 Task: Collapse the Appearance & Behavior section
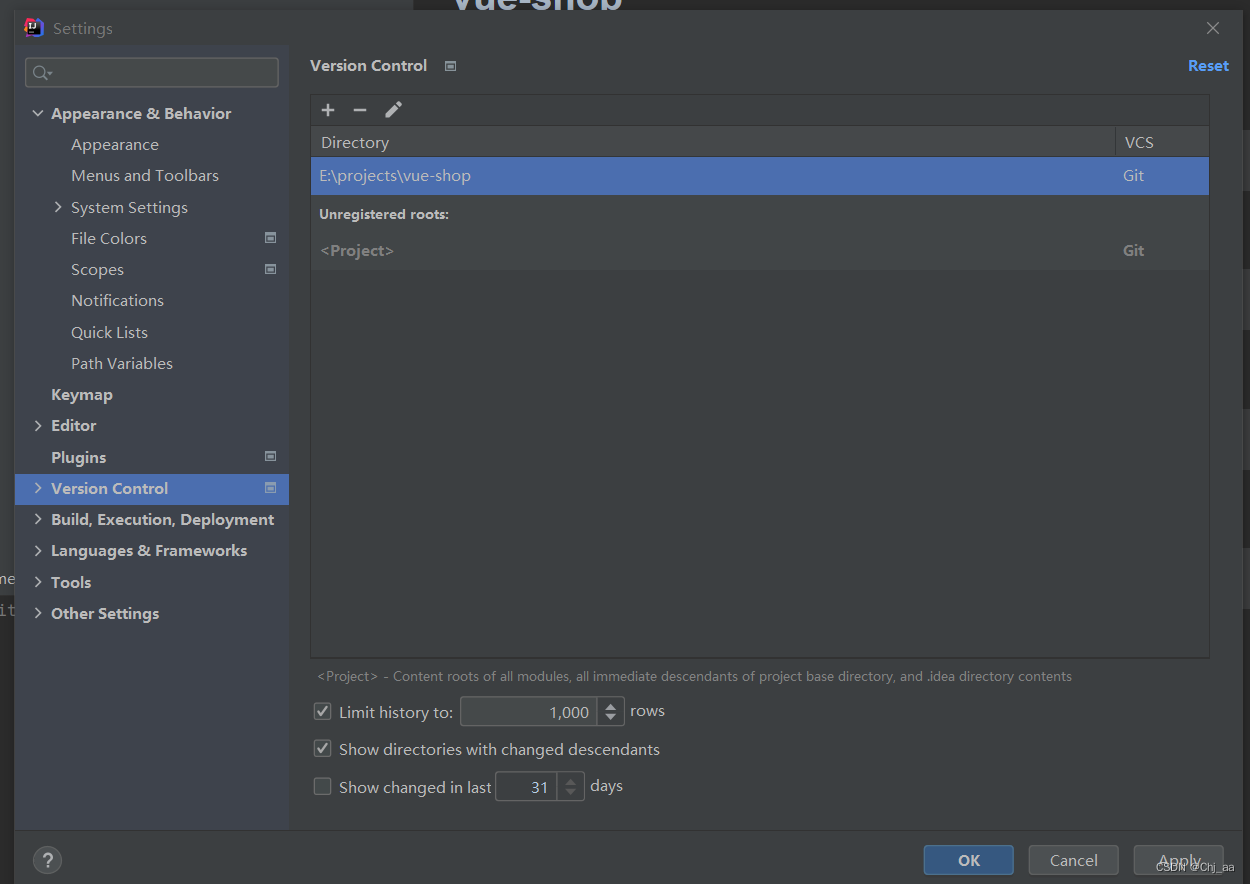38,114
